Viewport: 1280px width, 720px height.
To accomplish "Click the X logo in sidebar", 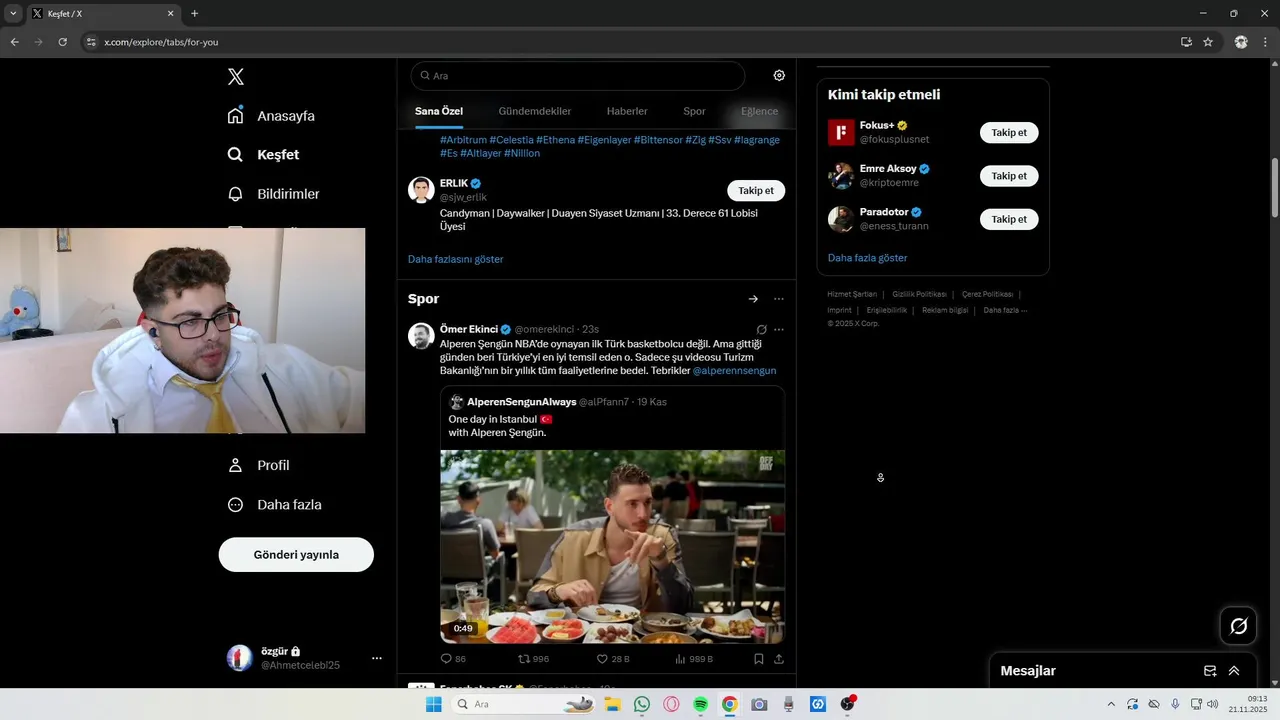I will click(235, 77).
